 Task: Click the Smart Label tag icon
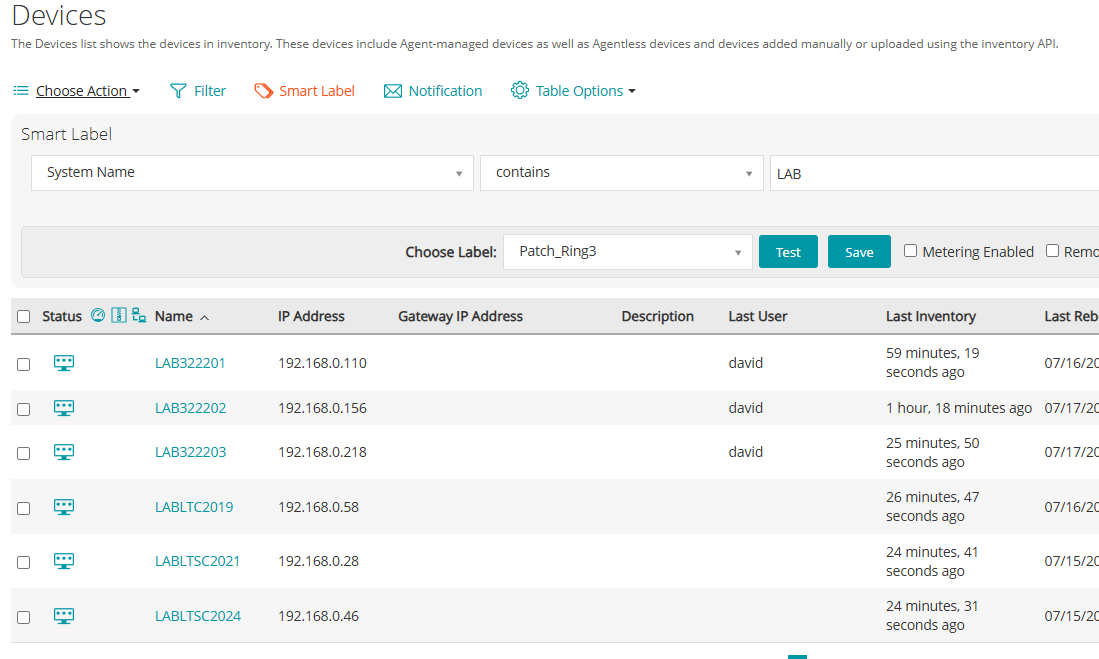click(x=263, y=91)
